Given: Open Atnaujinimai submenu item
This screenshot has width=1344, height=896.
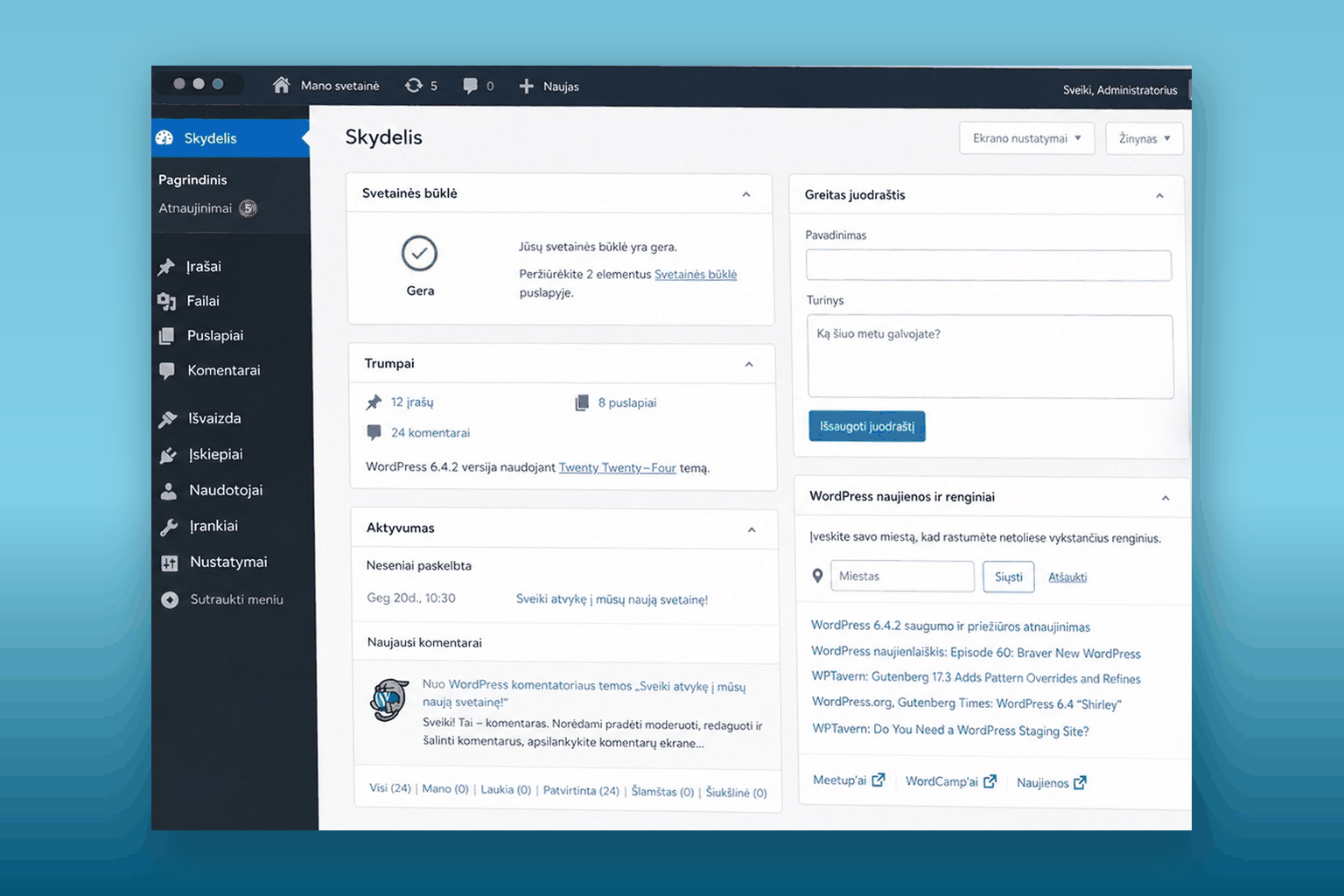Looking at the screenshot, I should (195, 208).
